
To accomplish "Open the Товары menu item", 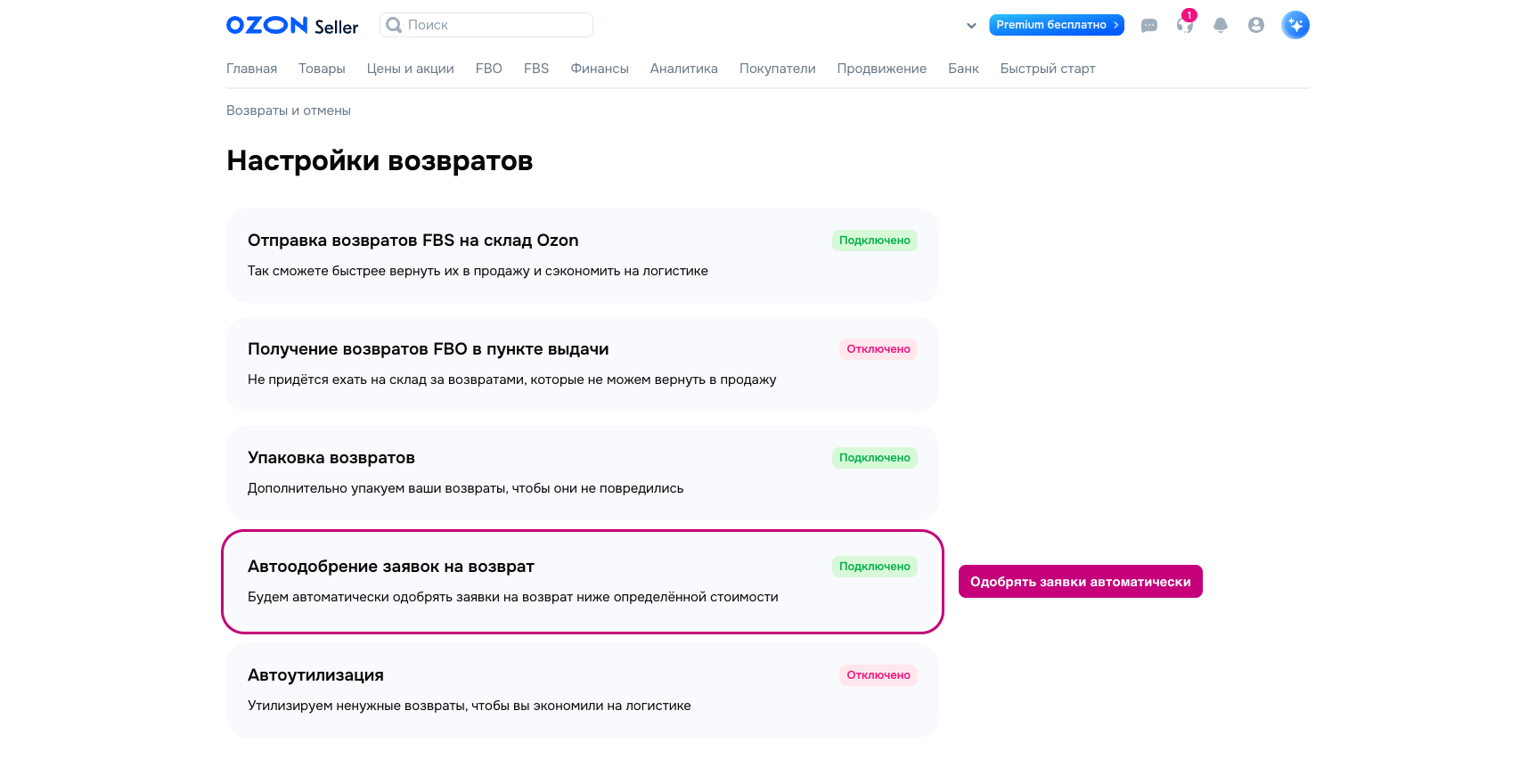I will pos(322,69).
